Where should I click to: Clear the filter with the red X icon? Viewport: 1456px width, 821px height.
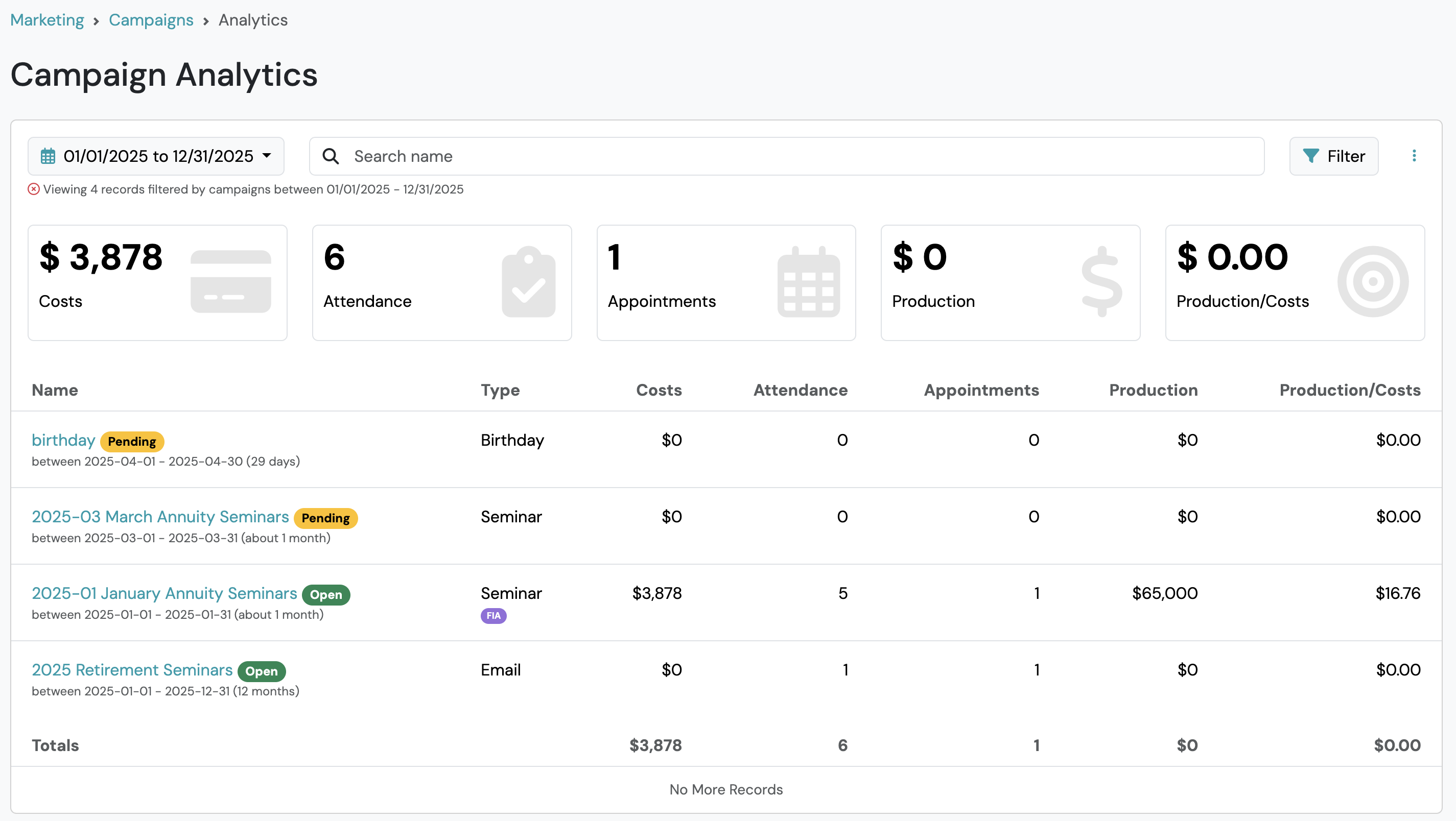tap(34, 189)
